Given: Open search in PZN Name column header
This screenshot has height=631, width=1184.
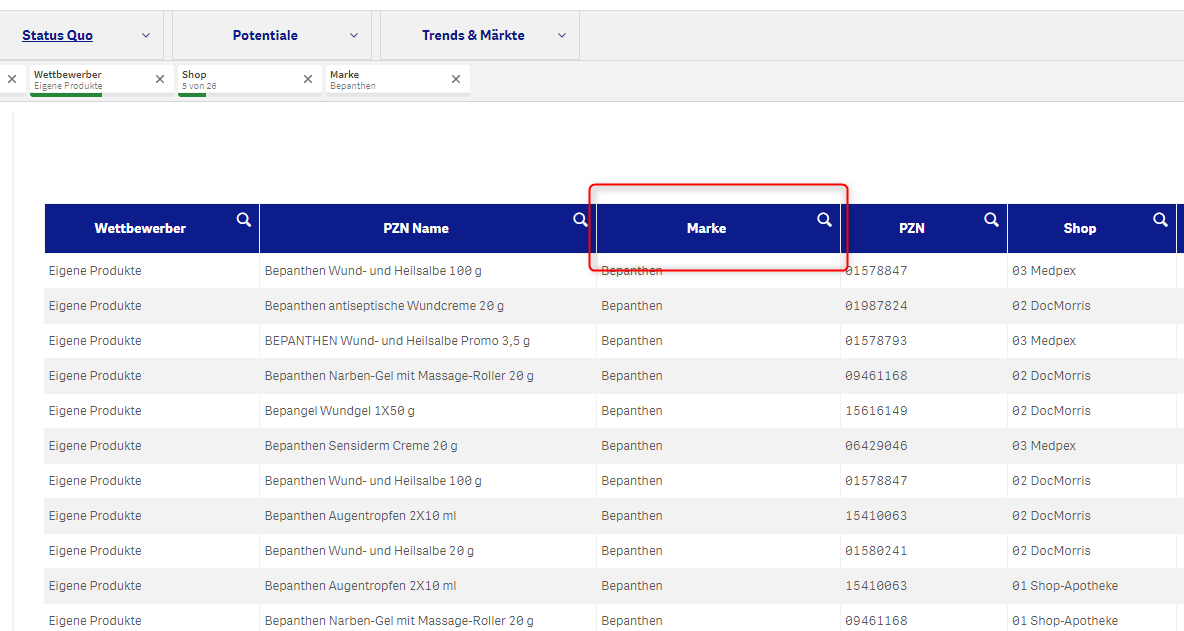Looking at the screenshot, I should click(x=580, y=220).
